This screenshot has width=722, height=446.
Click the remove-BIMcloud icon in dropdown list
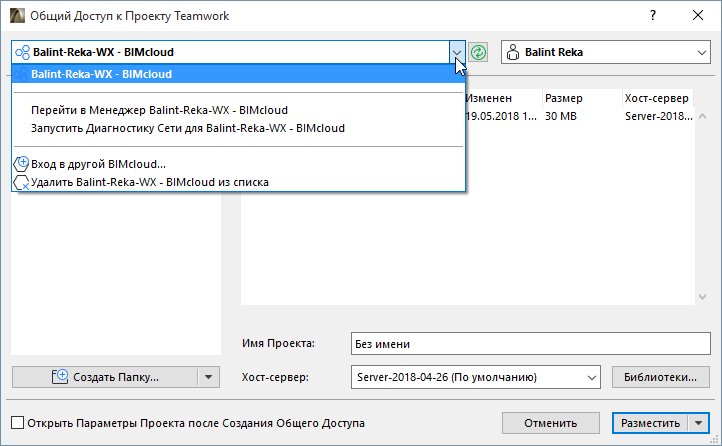[x=21, y=182]
